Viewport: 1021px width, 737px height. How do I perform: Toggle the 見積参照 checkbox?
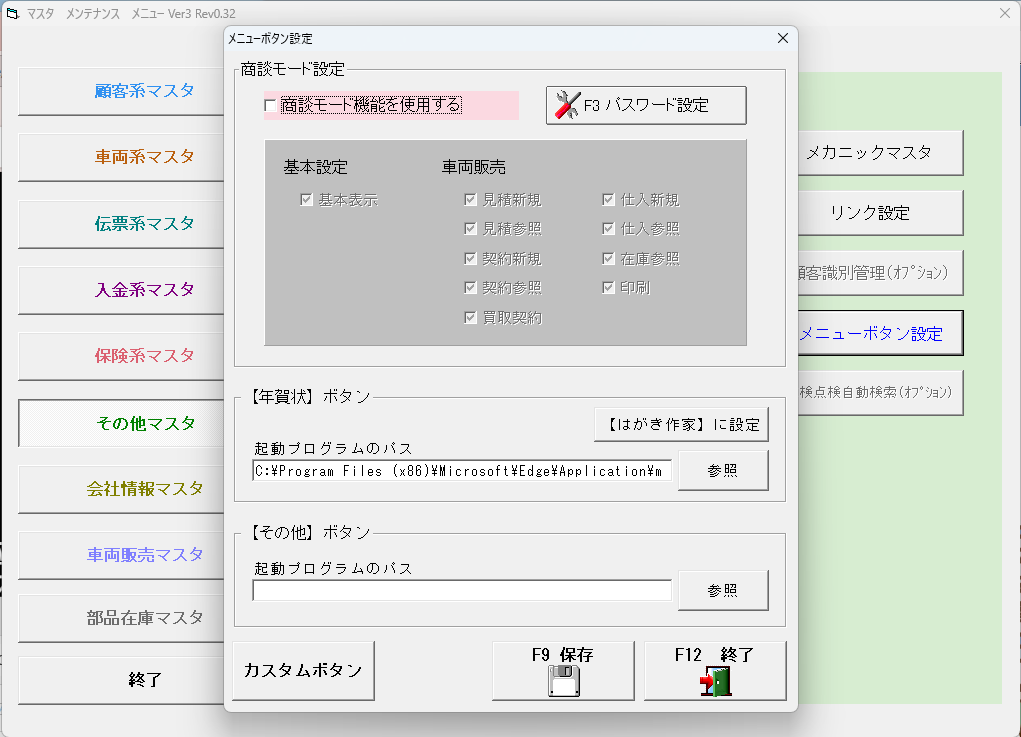[470, 229]
